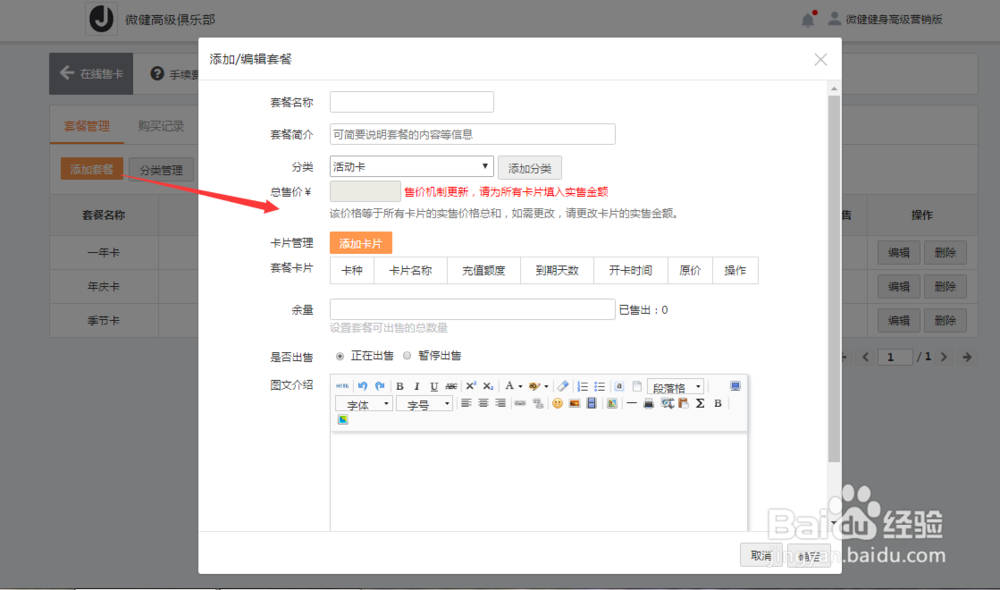This screenshot has width=1000, height=590.
Task: Click the print icon in editor
Action: 649,403
